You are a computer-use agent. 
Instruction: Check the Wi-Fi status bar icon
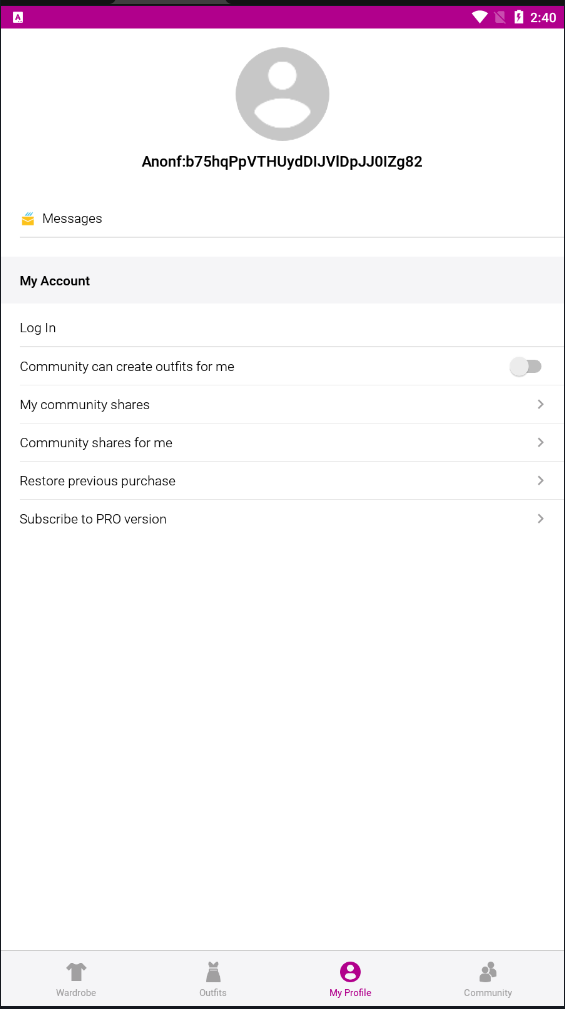479,17
